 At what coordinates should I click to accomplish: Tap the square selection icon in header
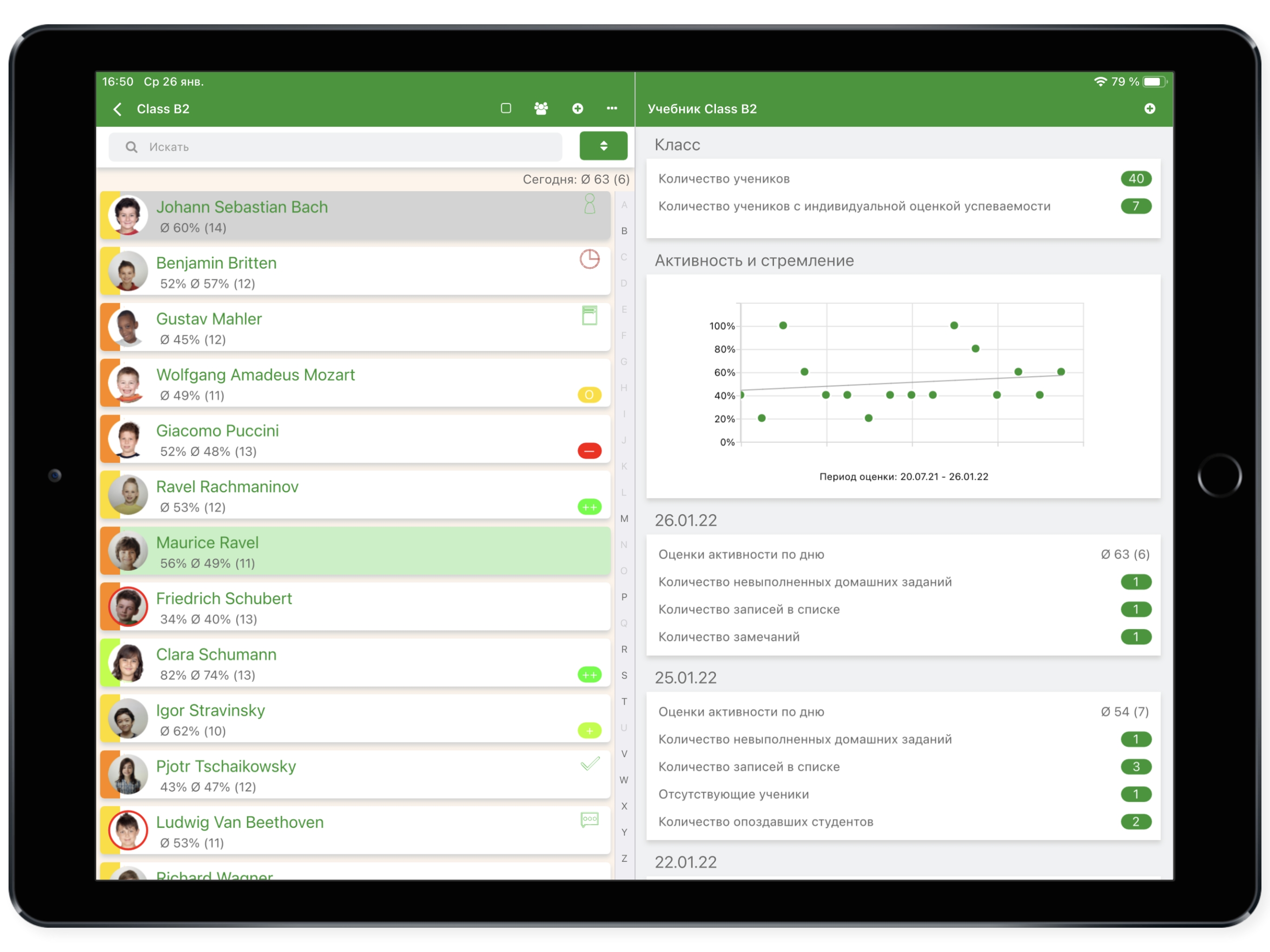tap(506, 108)
